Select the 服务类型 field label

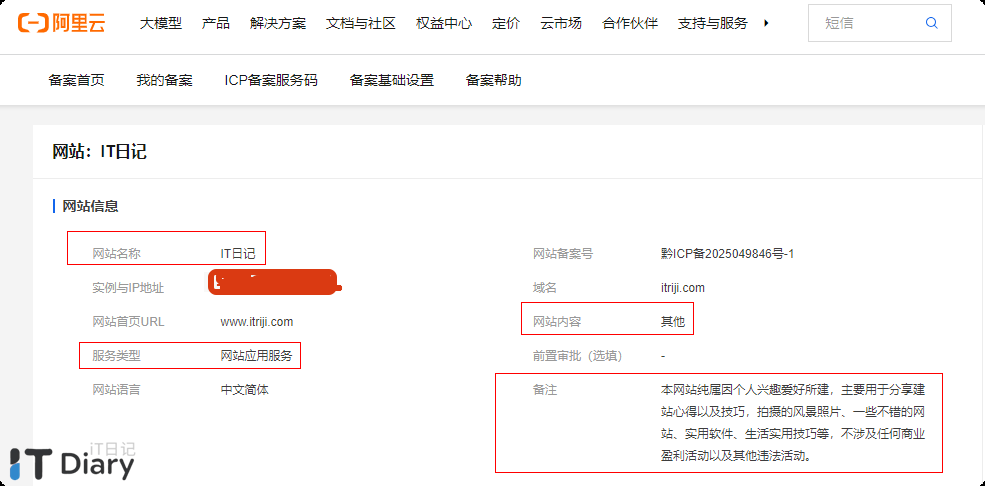(x=116, y=355)
